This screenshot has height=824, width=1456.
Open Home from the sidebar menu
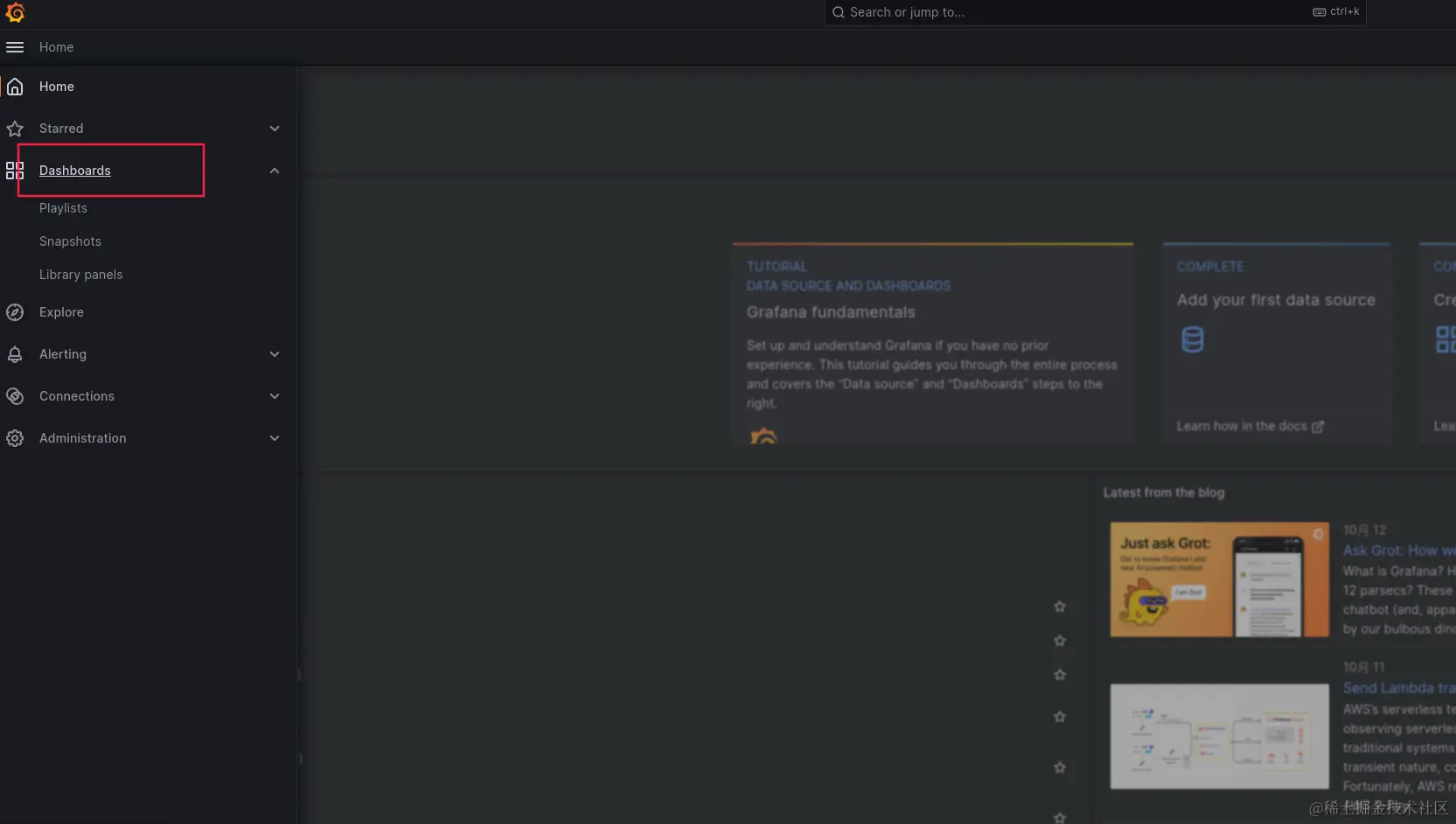coord(57,87)
